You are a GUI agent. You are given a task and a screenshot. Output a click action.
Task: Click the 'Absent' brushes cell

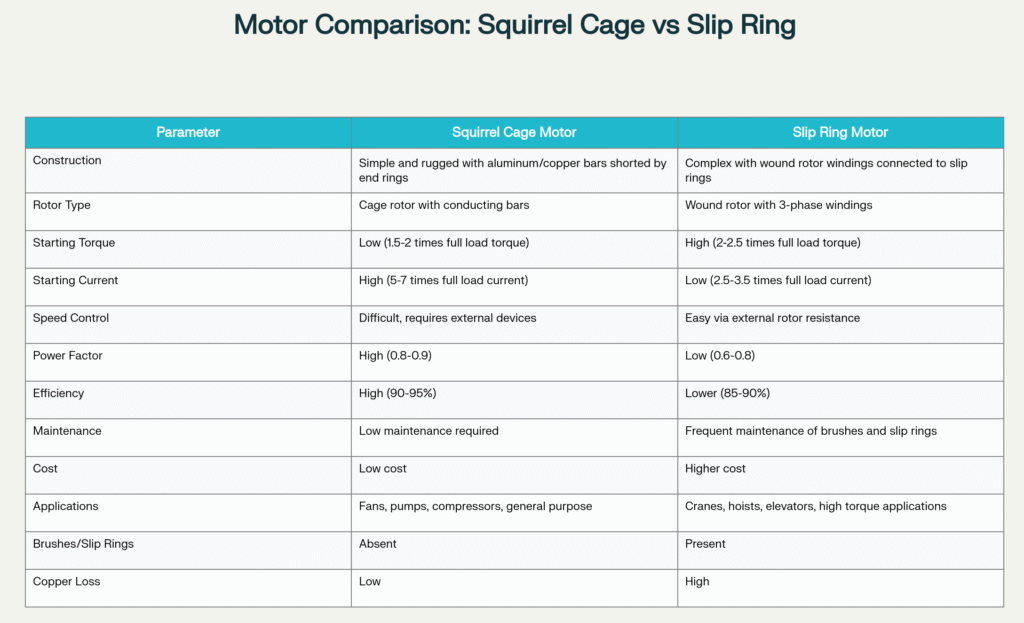click(378, 544)
